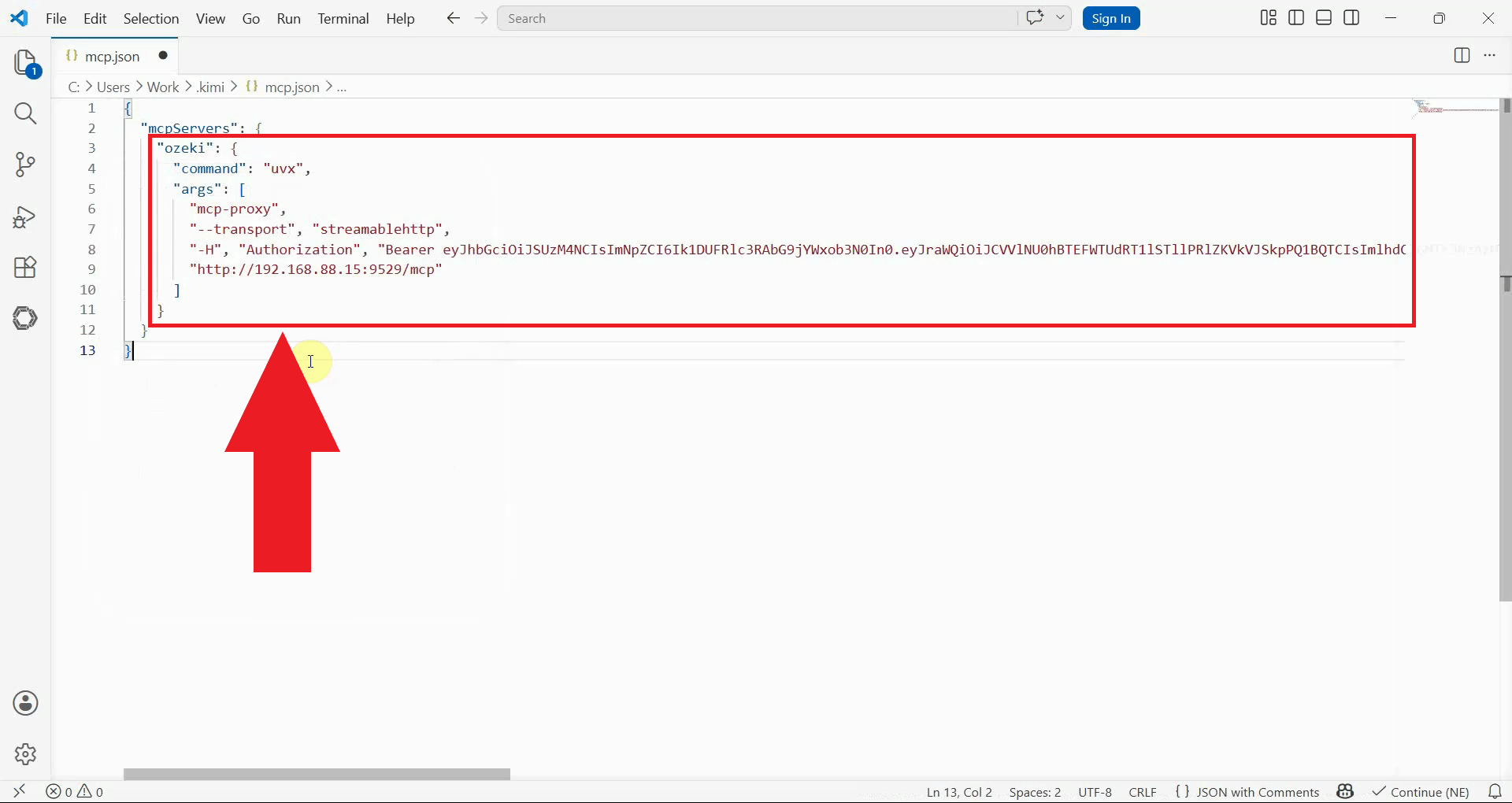Go back with the left arrow
This screenshot has height=803, width=1512.
[x=453, y=18]
